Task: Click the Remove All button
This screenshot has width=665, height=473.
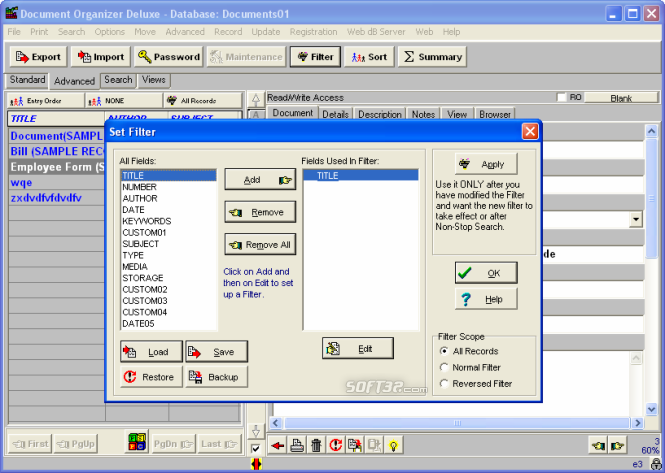Action: point(260,245)
